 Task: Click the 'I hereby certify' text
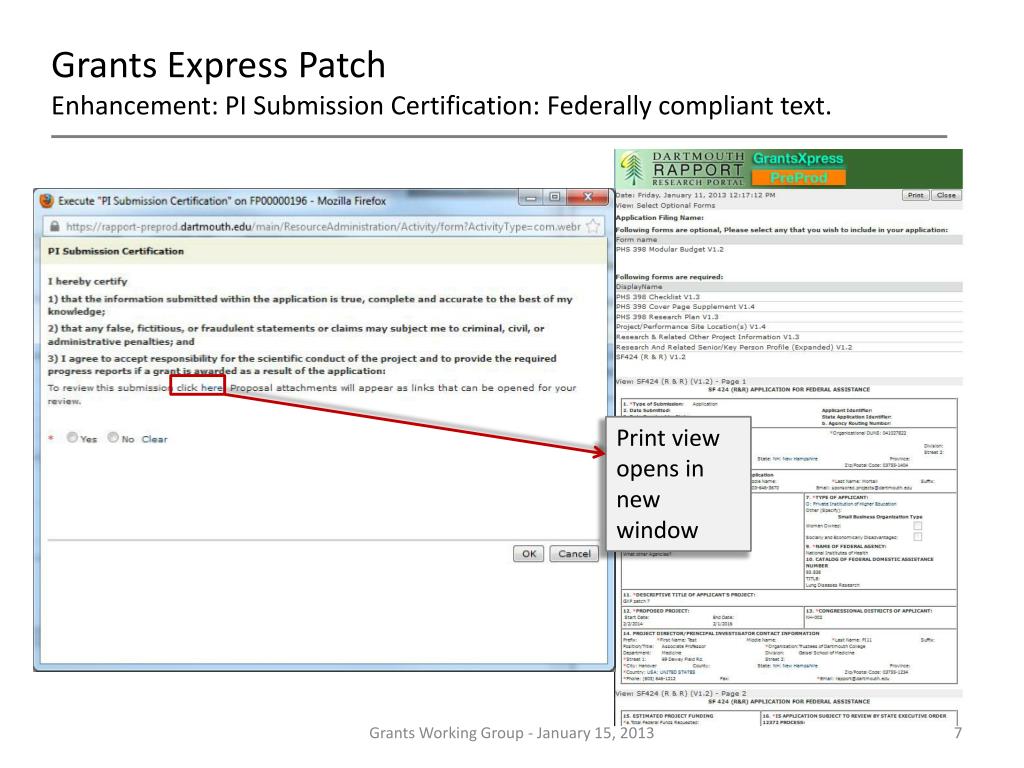pos(88,281)
